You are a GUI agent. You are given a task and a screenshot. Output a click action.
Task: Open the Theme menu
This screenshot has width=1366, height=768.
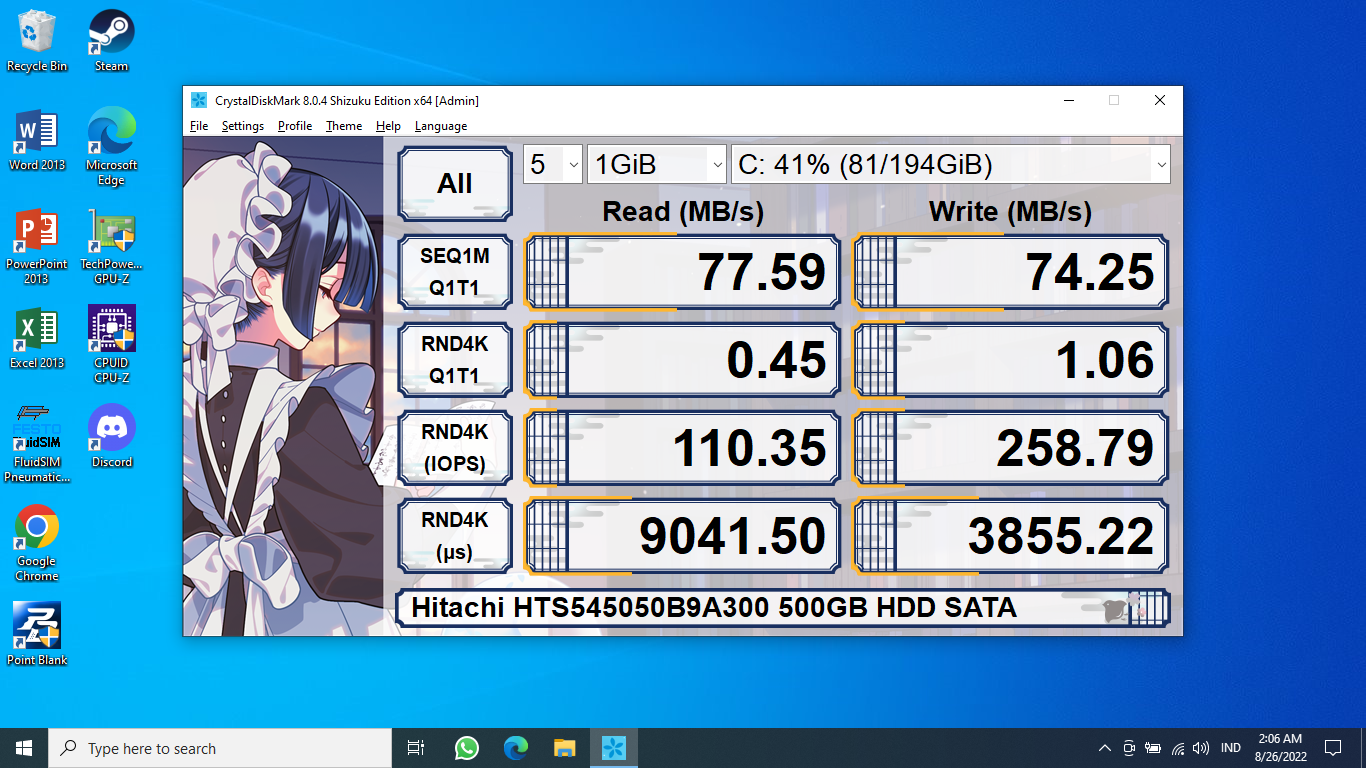[x=344, y=126]
